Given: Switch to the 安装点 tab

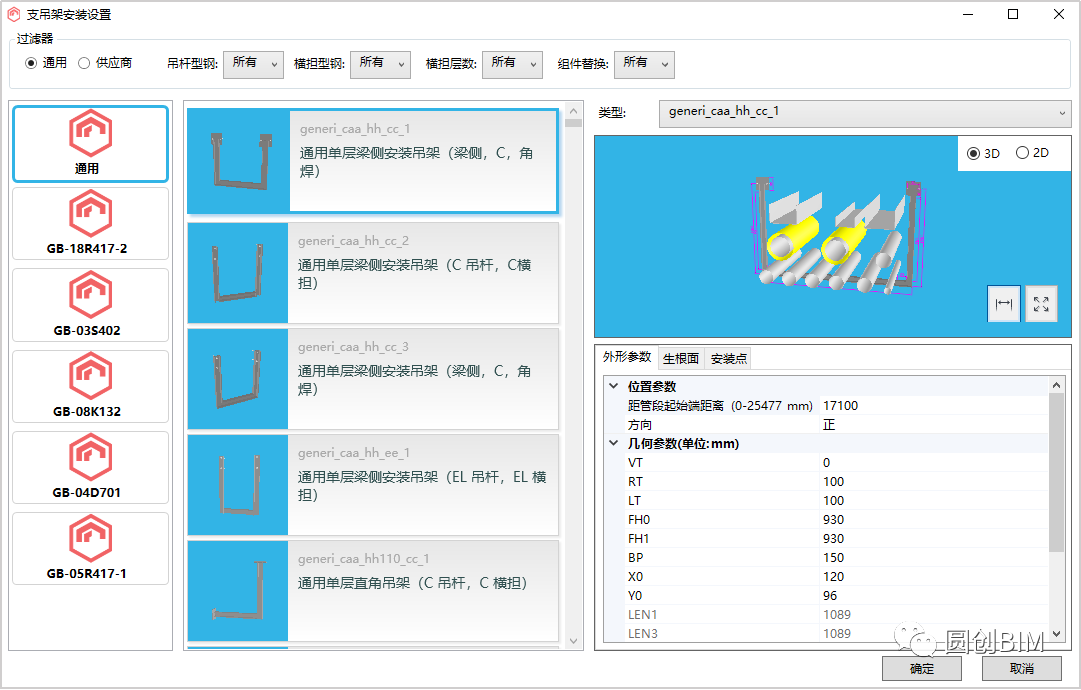Looking at the screenshot, I should (728, 358).
